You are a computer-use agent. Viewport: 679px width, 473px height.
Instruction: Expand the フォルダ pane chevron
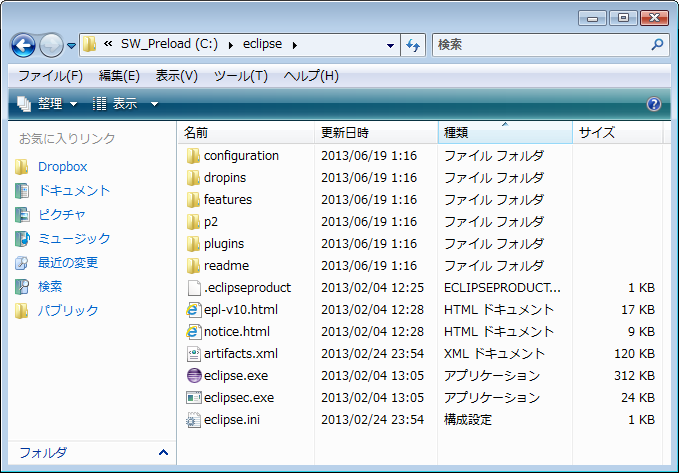pos(163,453)
